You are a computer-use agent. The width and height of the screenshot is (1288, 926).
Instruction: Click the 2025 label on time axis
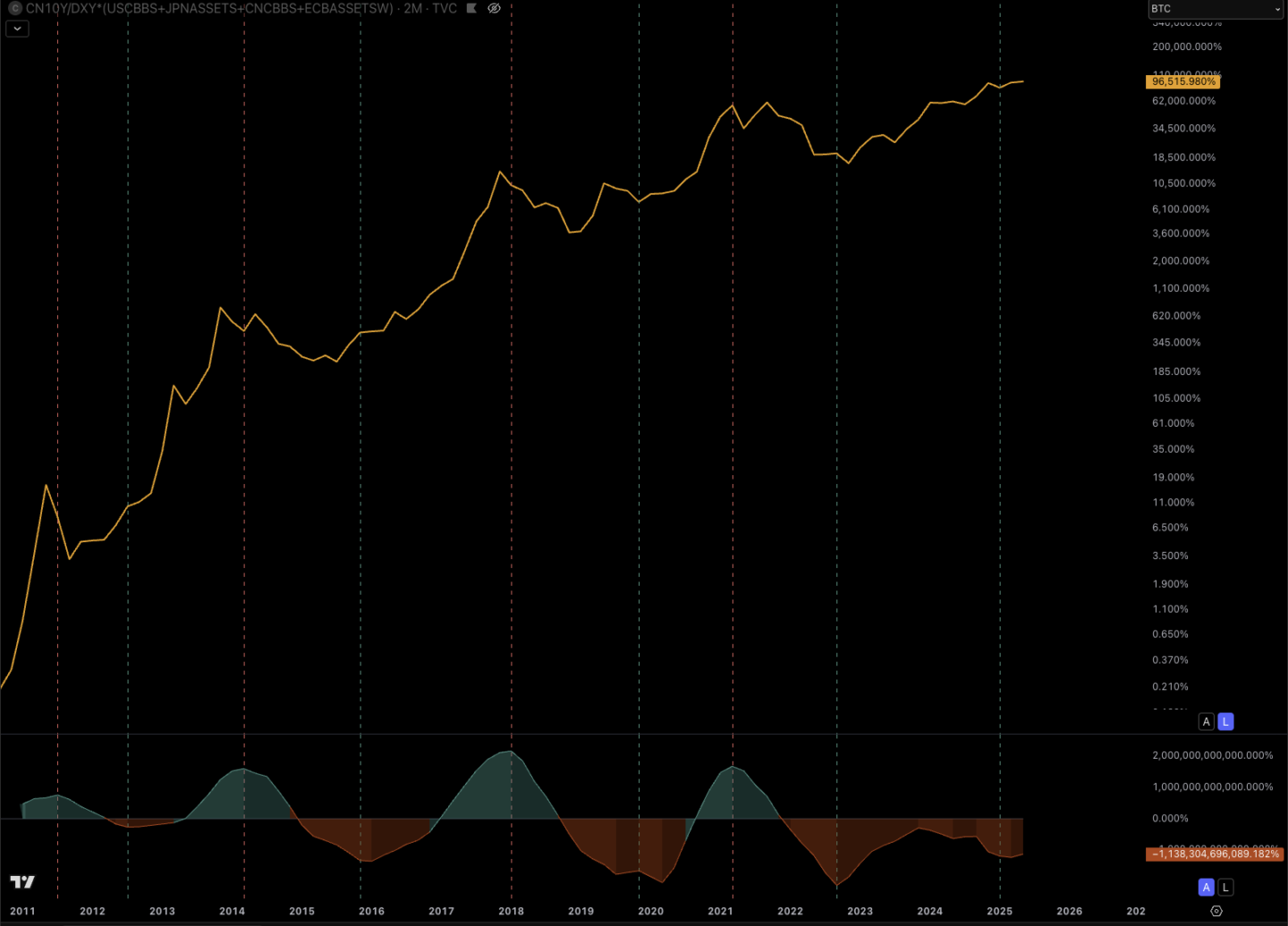pyautogui.click(x=999, y=912)
